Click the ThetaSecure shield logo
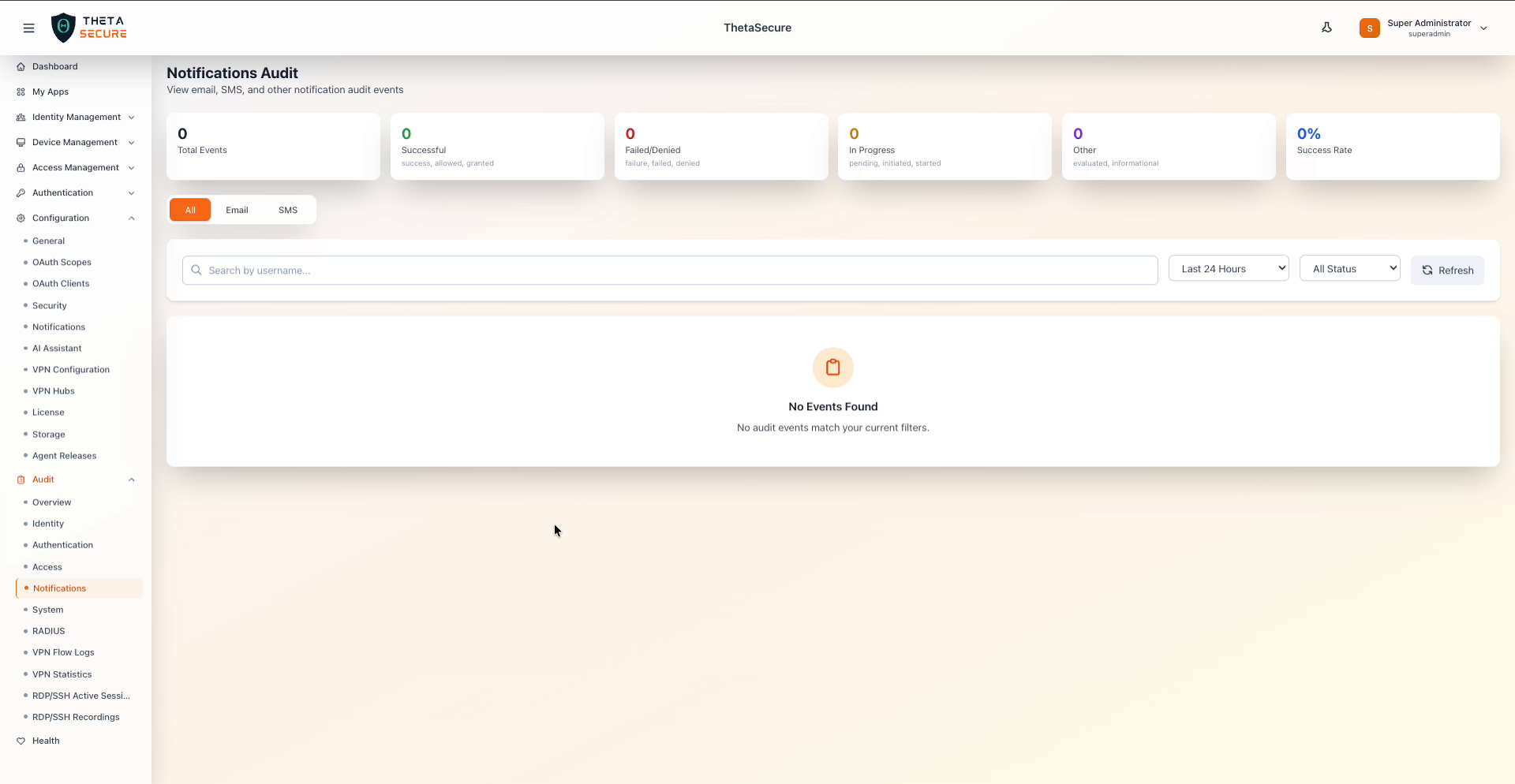This screenshot has width=1515, height=784. point(63,27)
